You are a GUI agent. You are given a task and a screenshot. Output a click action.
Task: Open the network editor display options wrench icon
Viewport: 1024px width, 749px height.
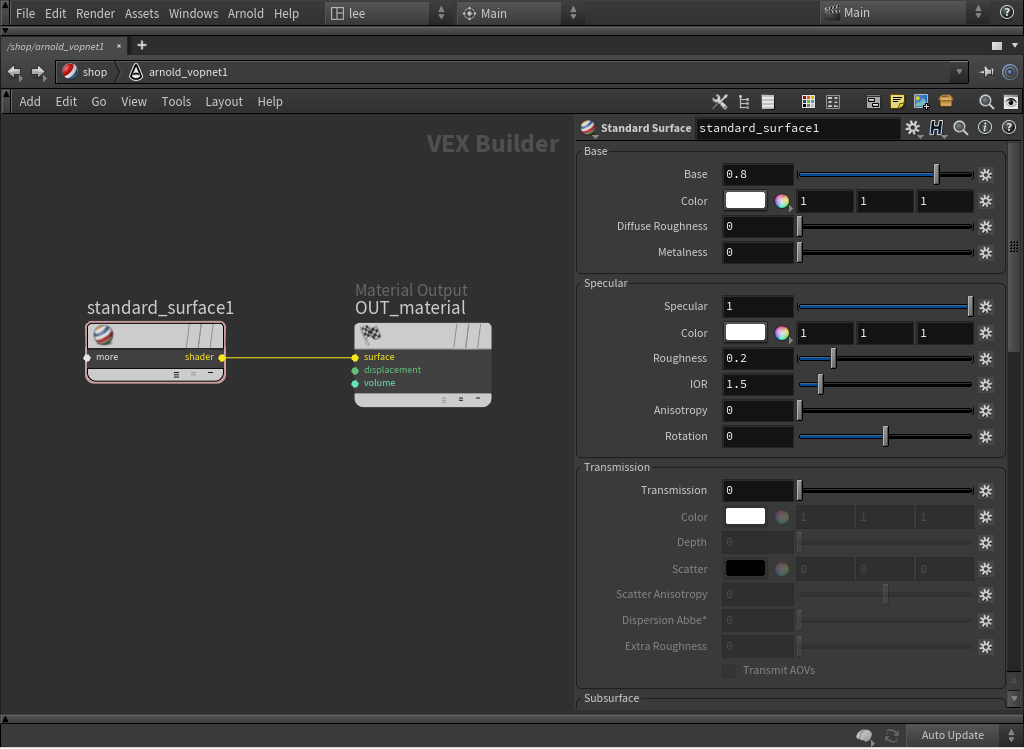click(719, 101)
